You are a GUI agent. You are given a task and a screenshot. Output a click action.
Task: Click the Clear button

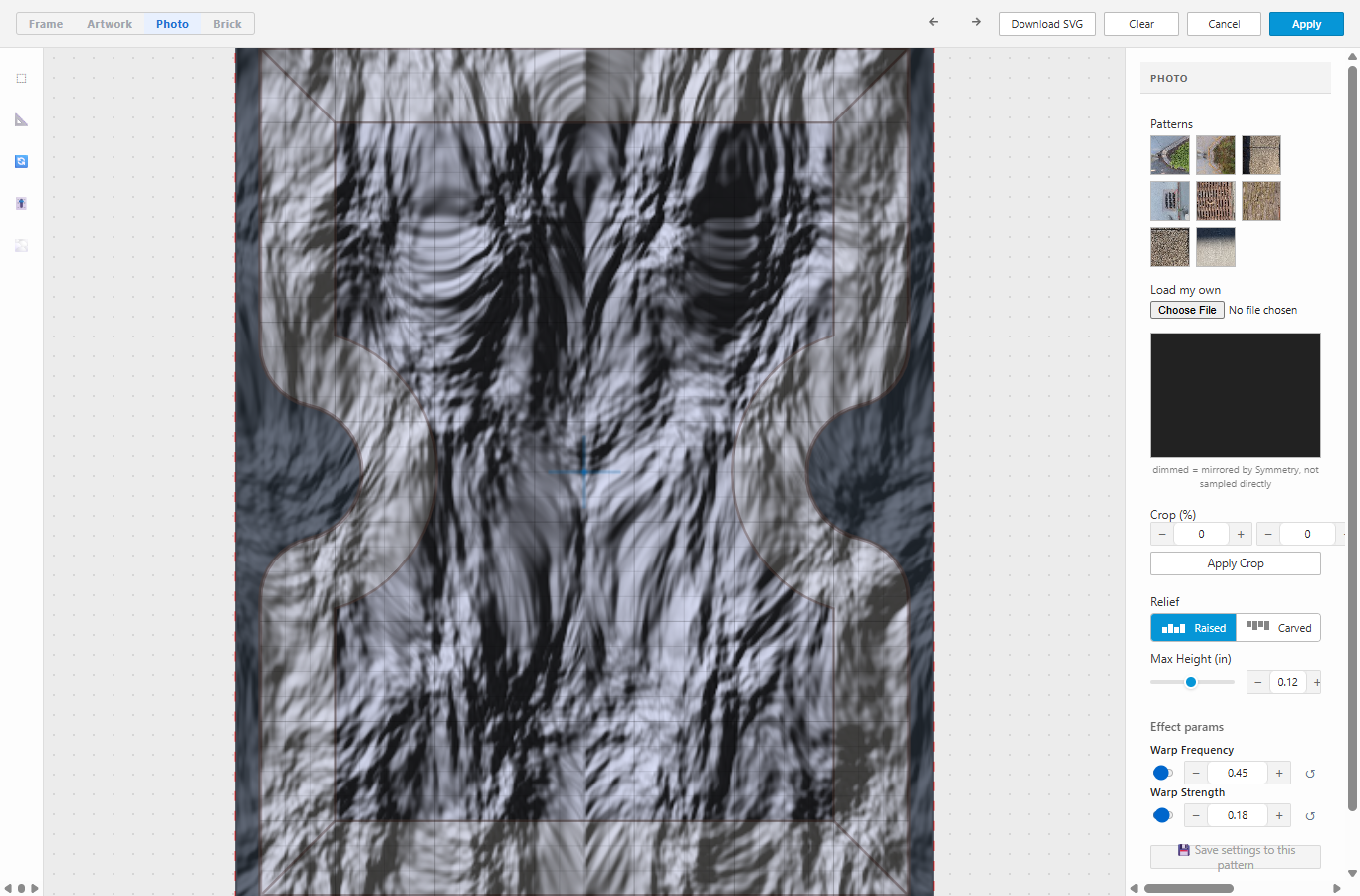[1141, 24]
